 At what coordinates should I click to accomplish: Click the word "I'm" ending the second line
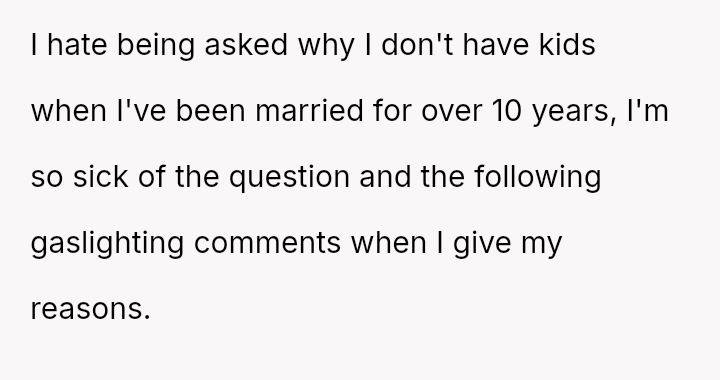click(647, 111)
